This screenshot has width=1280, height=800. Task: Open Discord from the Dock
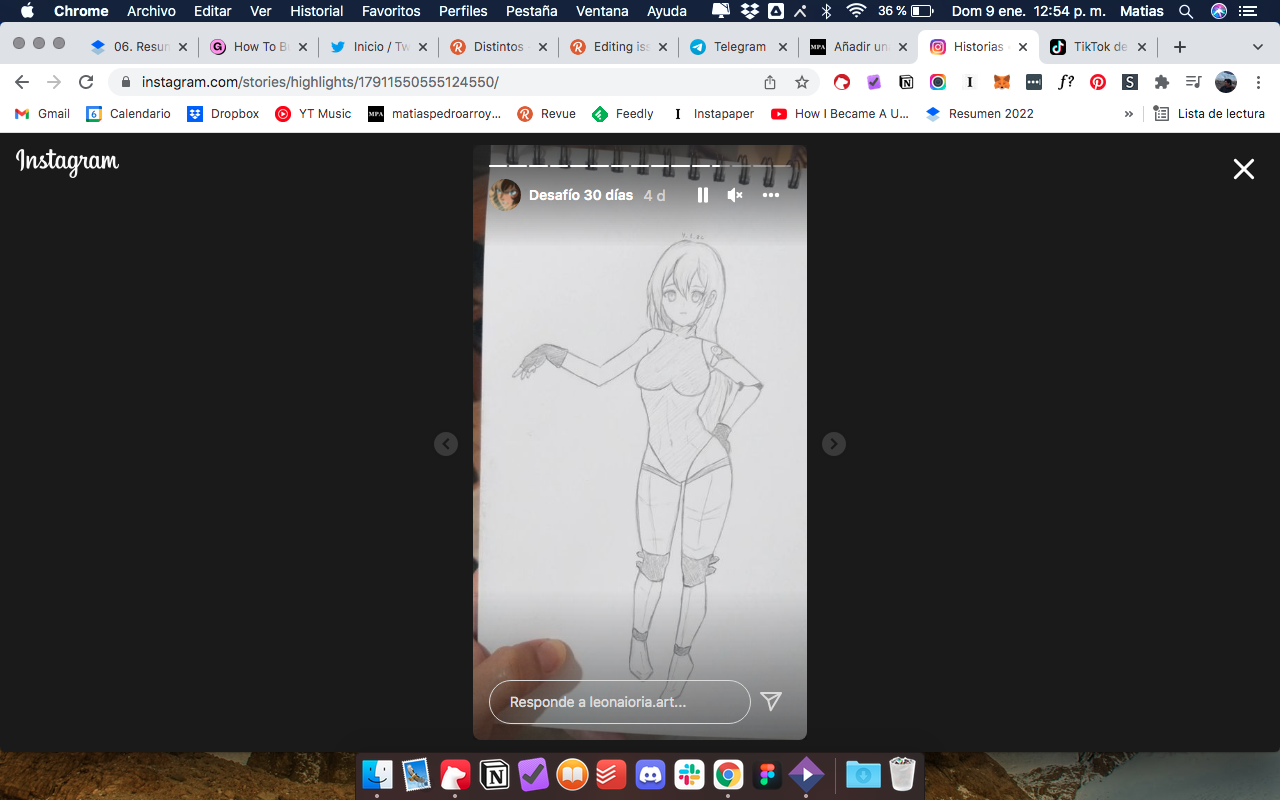pyautogui.click(x=650, y=774)
